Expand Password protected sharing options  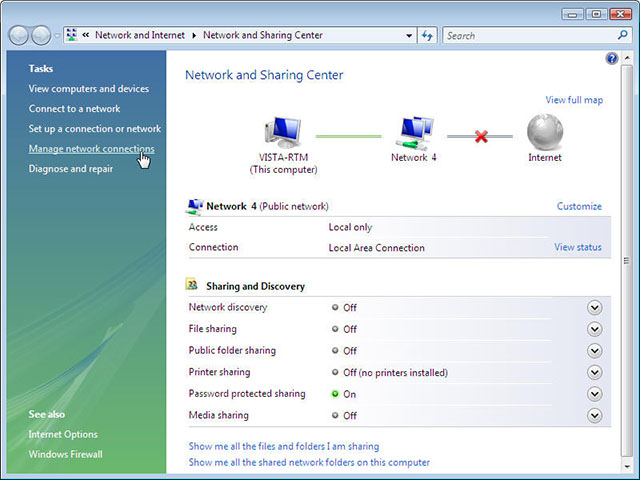pyautogui.click(x=595, y=394)
